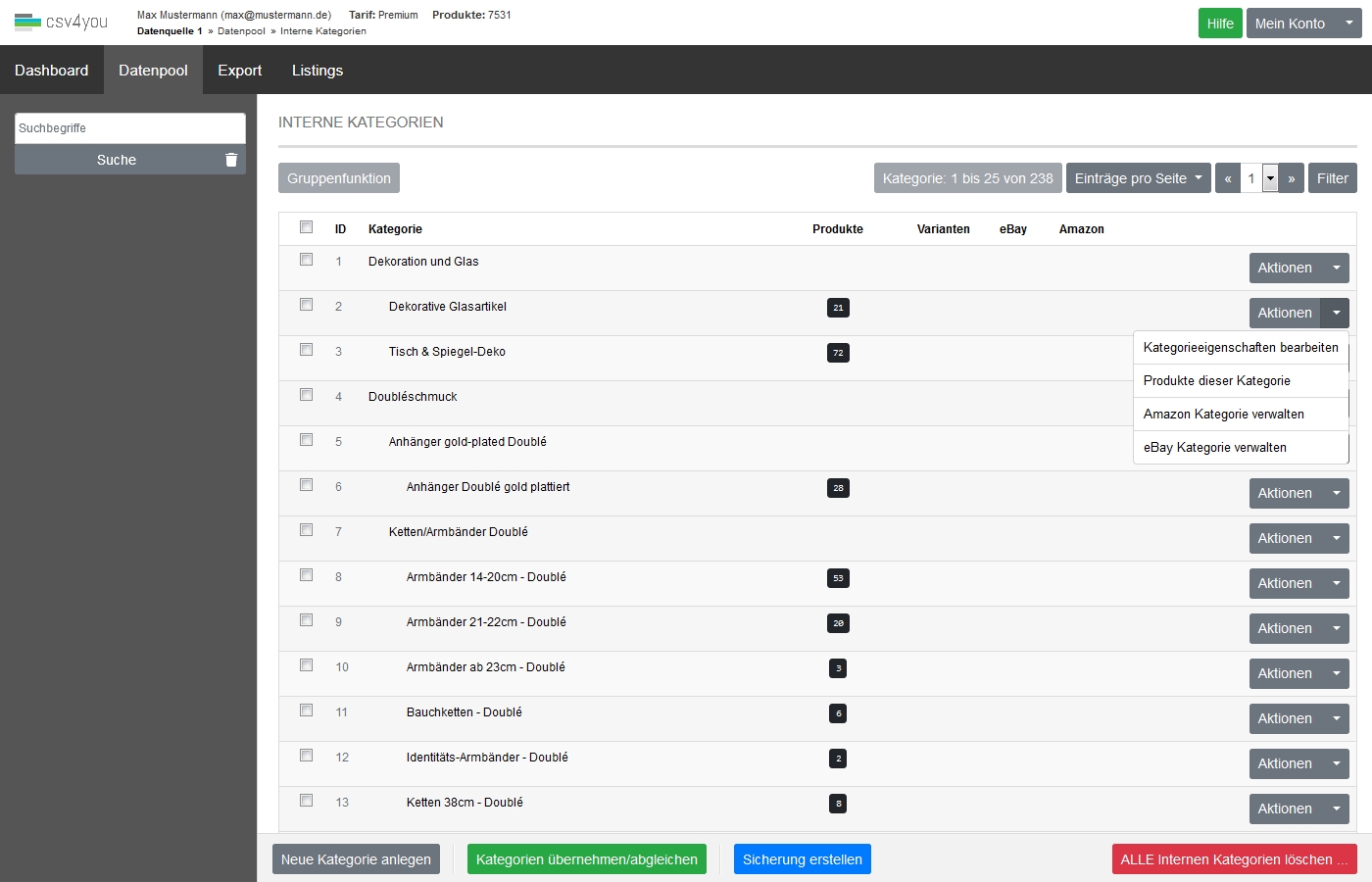Click product count badge 53 for Armbänder 14-20cm
Screen dimensions: 1372x882
tap(838, 578)
